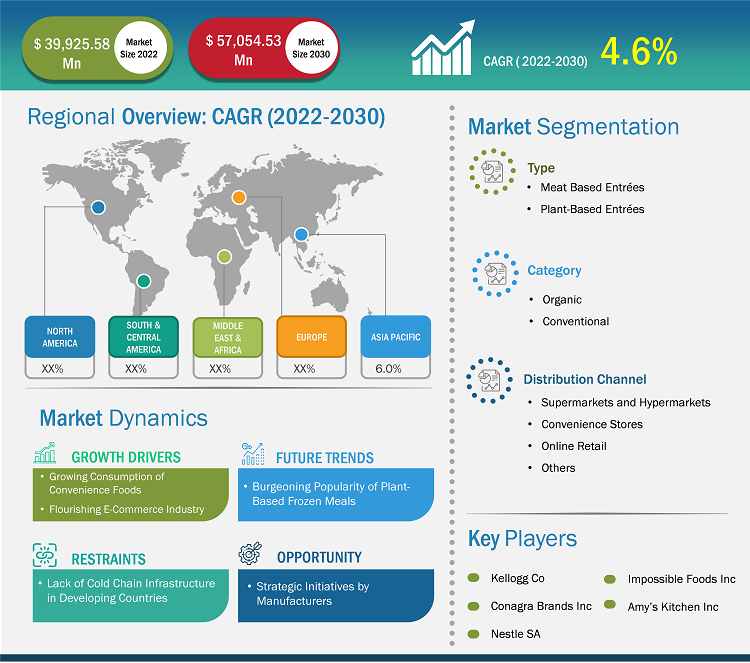Image resolution: width=750 pixels, height=663 pixels.
Task: Click the Conventional bullet item
Action: 575,321
